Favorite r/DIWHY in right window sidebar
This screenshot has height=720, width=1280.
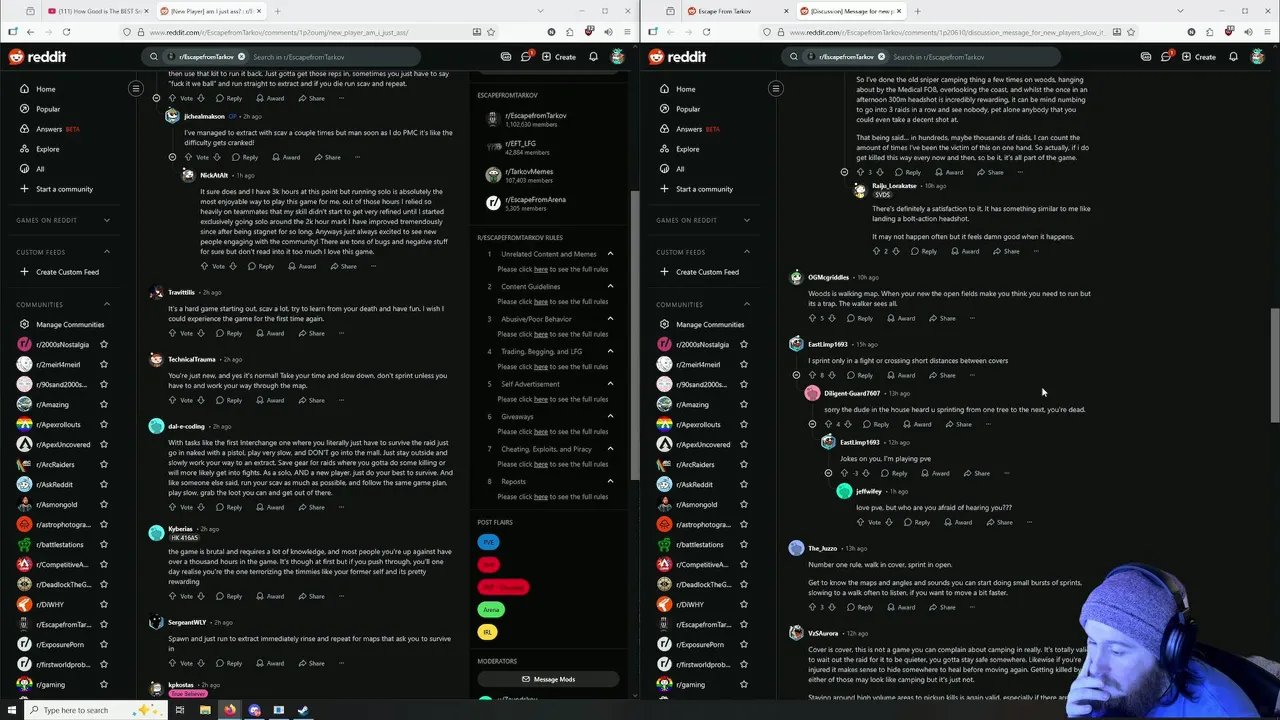[743, 604]
